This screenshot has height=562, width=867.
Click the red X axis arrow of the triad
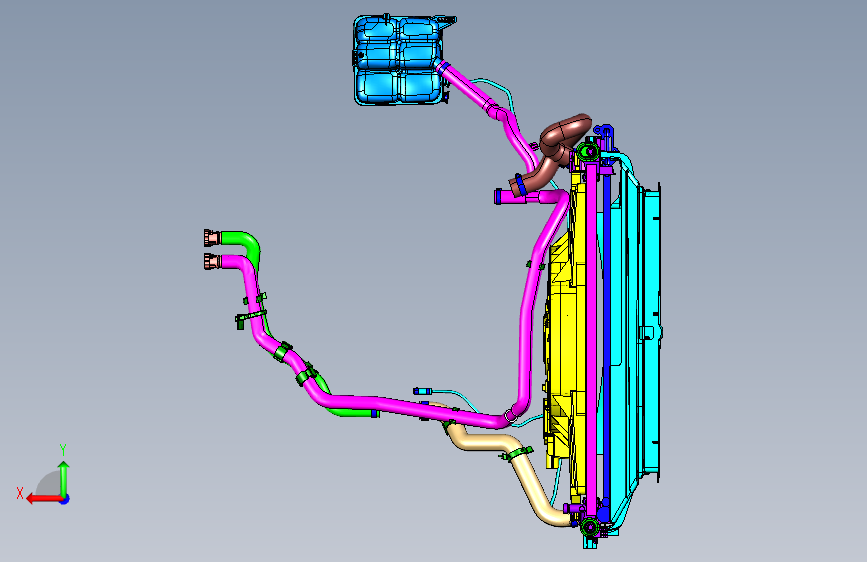[43, 499]
